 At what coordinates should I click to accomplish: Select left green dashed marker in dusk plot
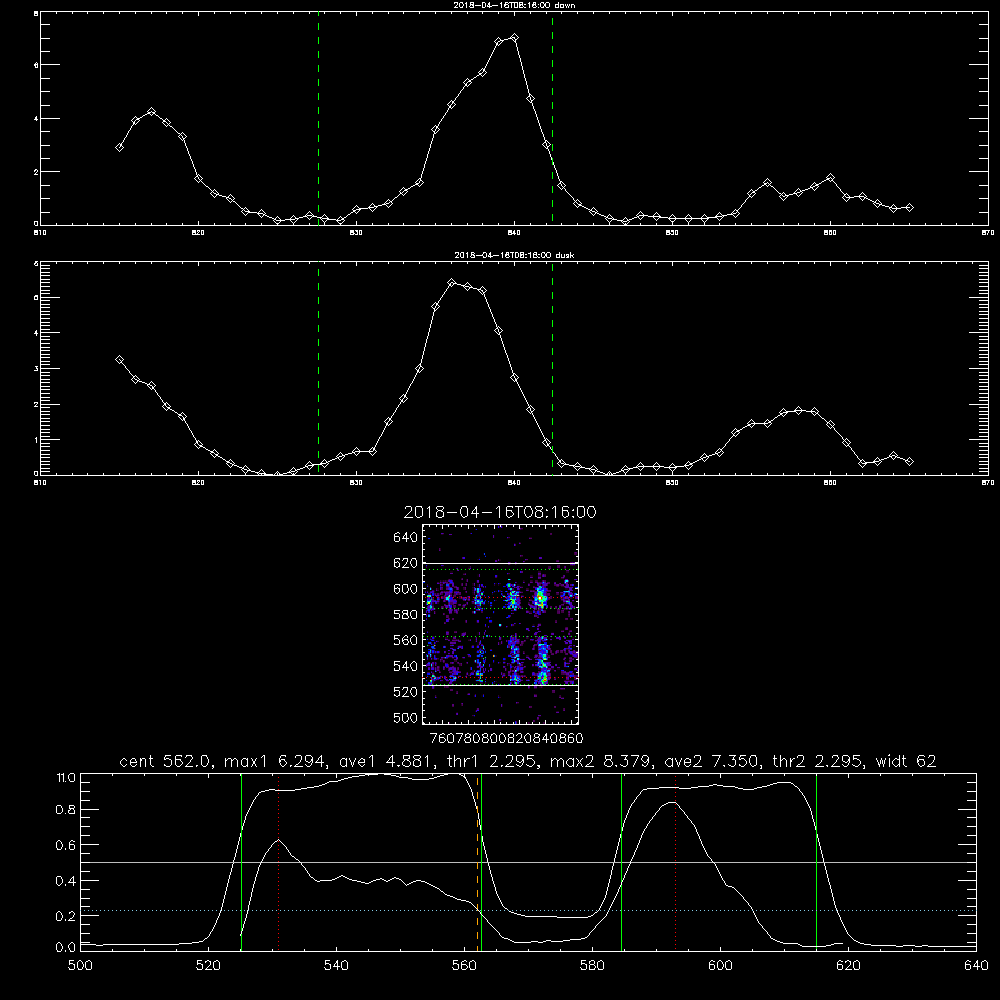click(x=318, y=369)
